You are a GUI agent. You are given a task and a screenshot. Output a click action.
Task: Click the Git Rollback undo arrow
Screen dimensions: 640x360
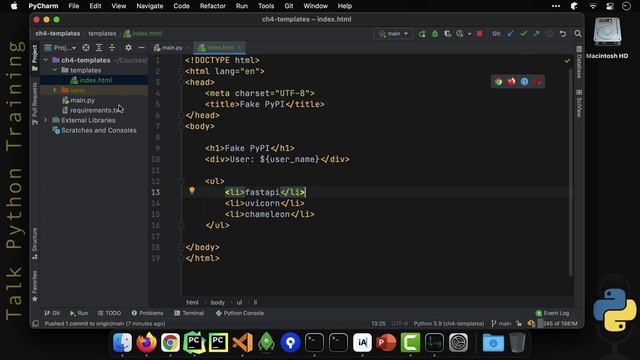click(x=563, y=34)
